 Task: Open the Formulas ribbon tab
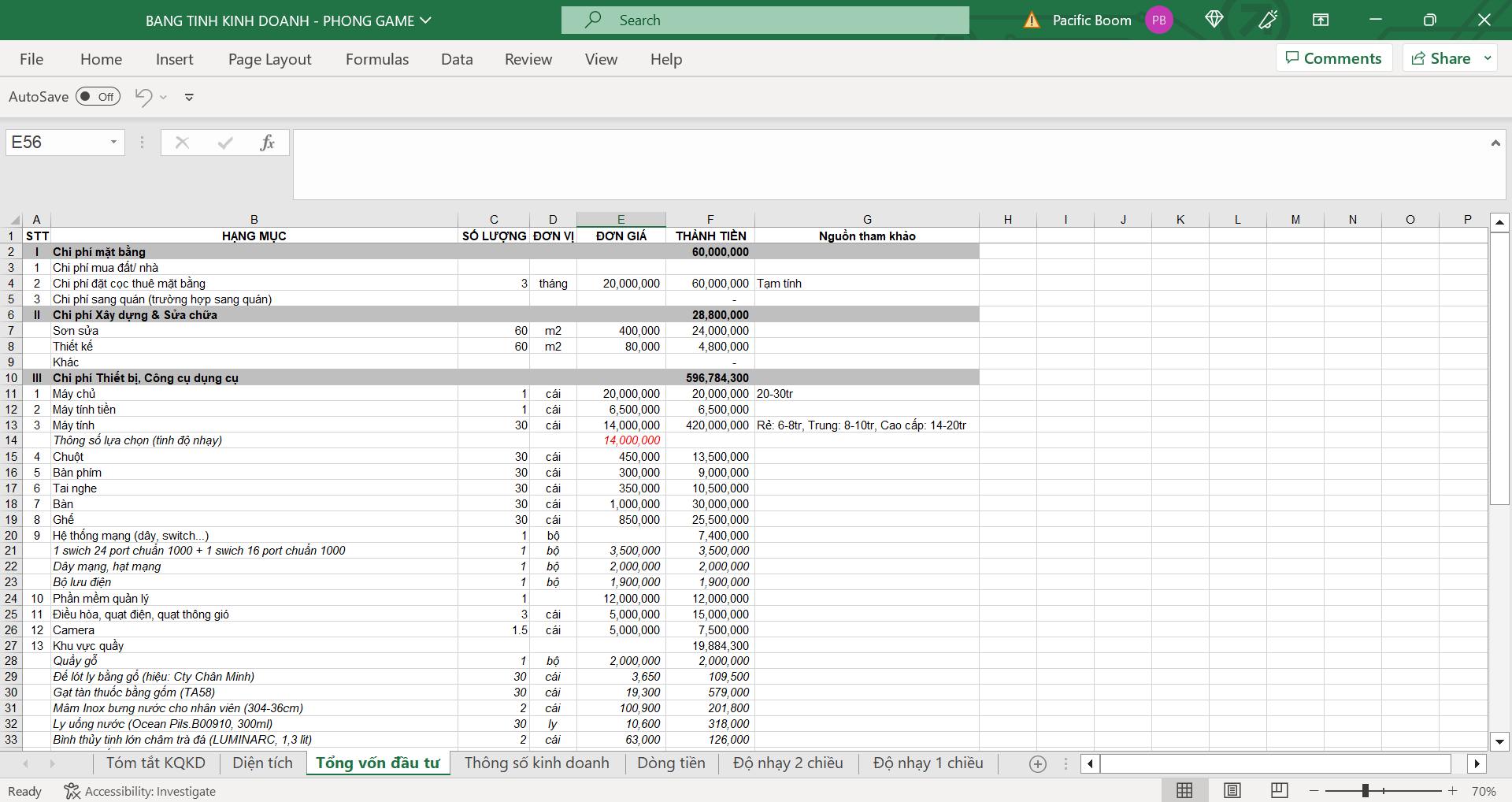377,59
